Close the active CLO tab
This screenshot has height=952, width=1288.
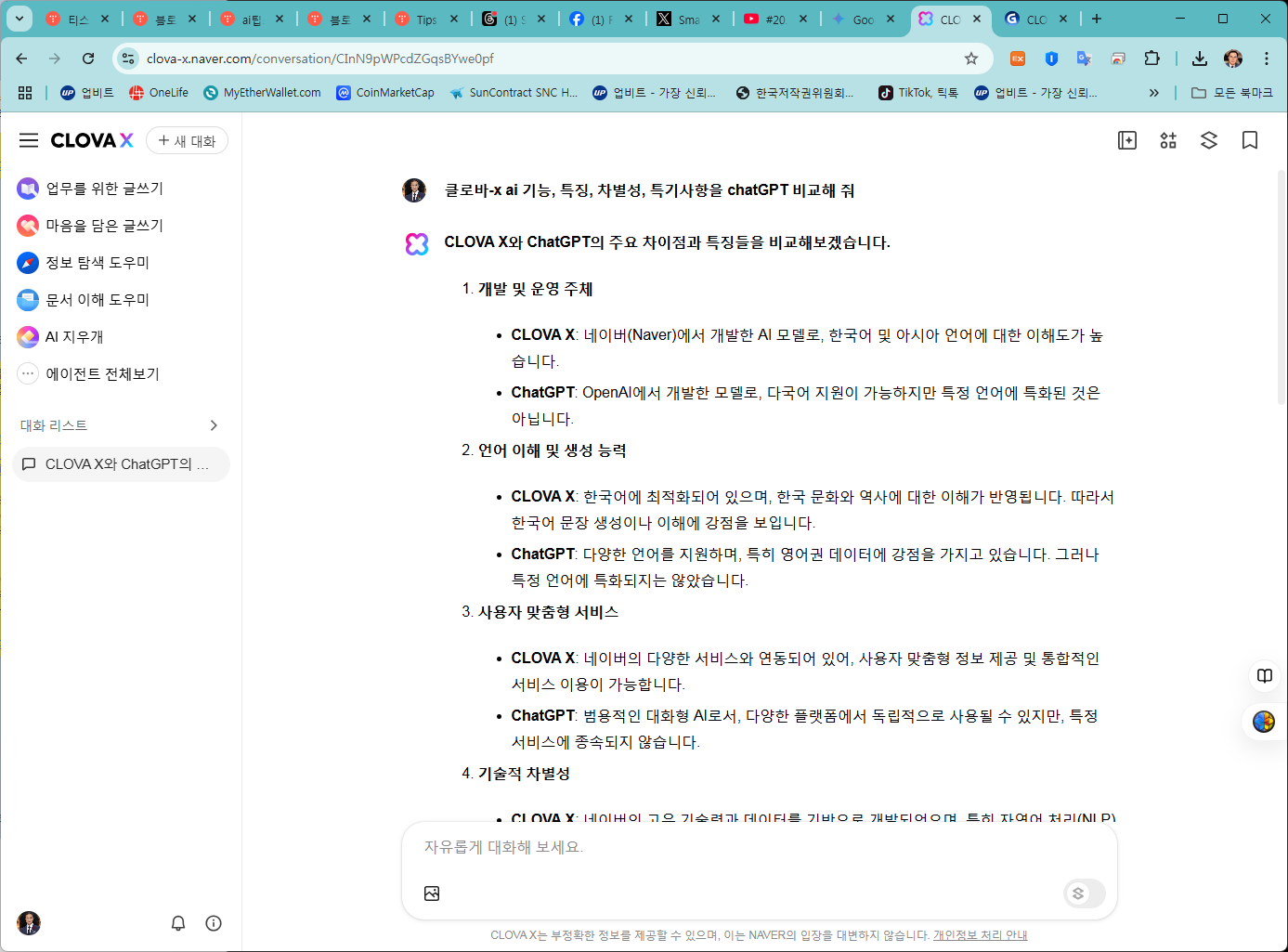[x=976, y=19]
